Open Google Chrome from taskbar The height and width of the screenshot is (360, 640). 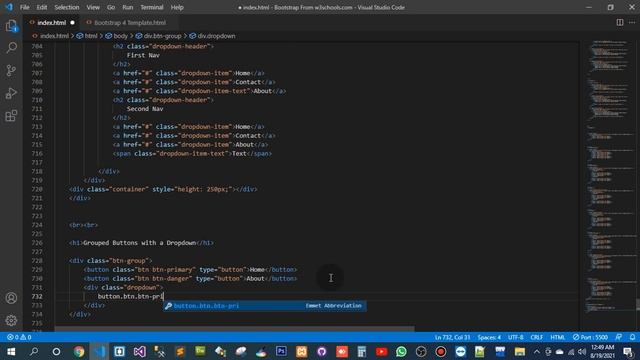coord(79,351)
